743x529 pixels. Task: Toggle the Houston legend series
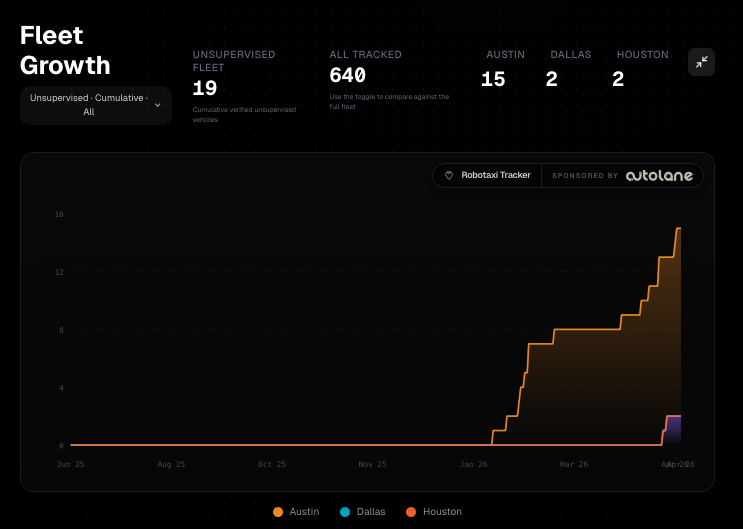point(434,512)
